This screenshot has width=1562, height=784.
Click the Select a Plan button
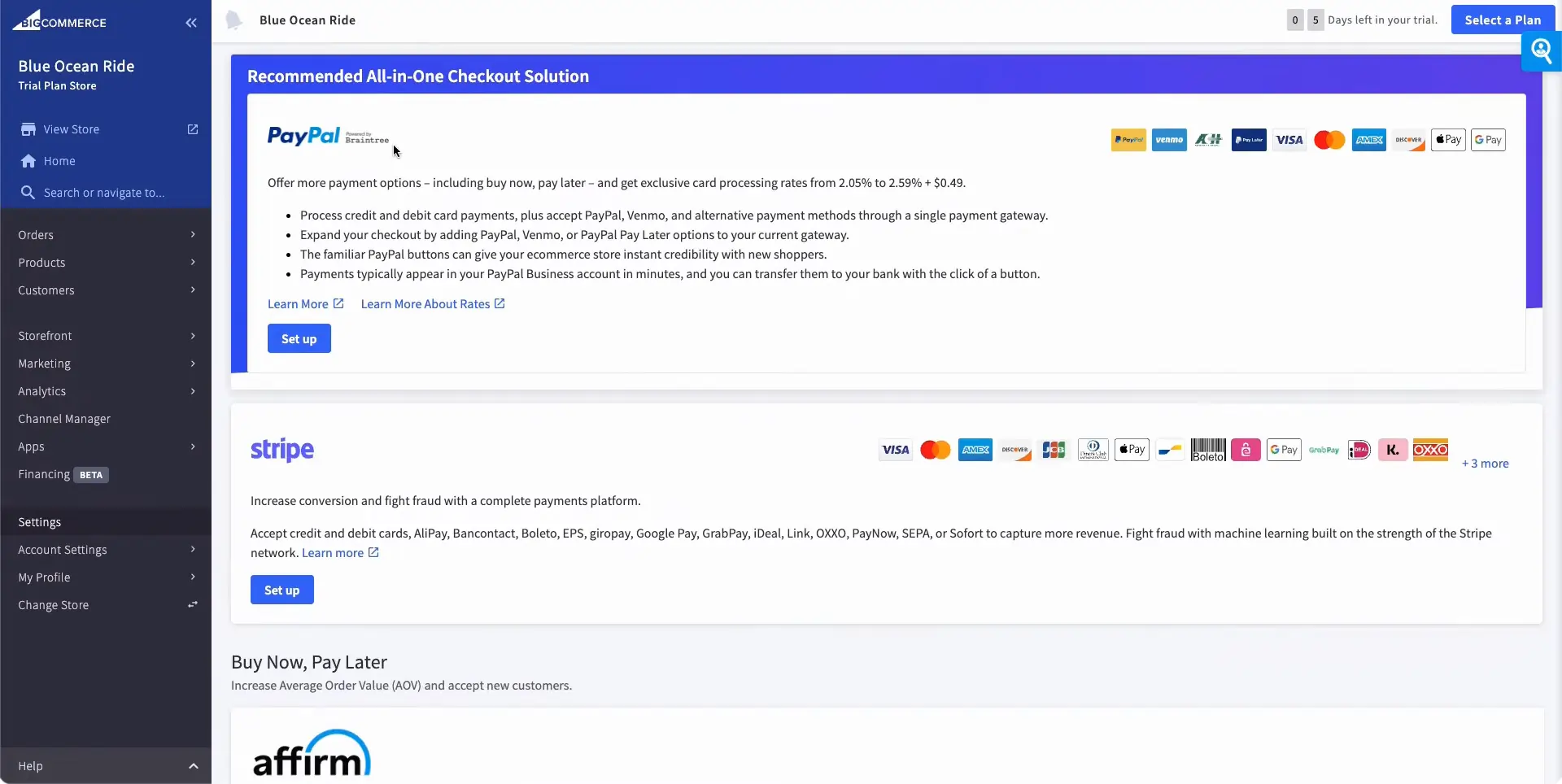click(1503, 20)
